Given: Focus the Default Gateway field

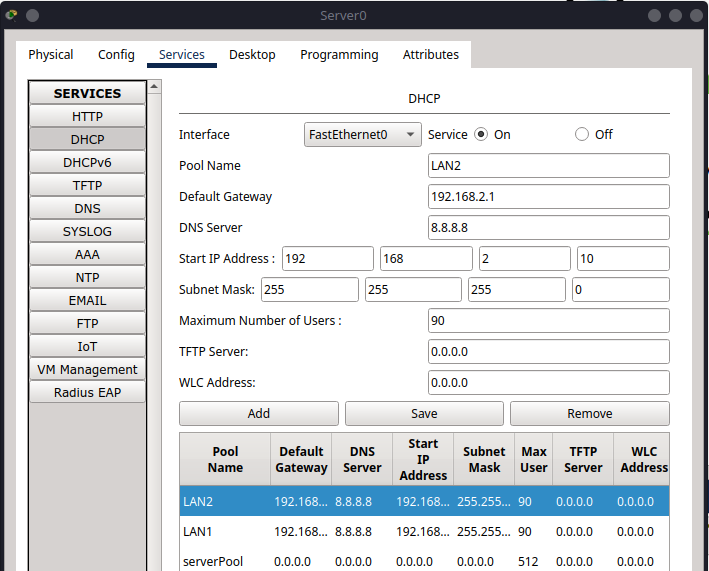Looking at the screenshot, I should coord(548,196).
